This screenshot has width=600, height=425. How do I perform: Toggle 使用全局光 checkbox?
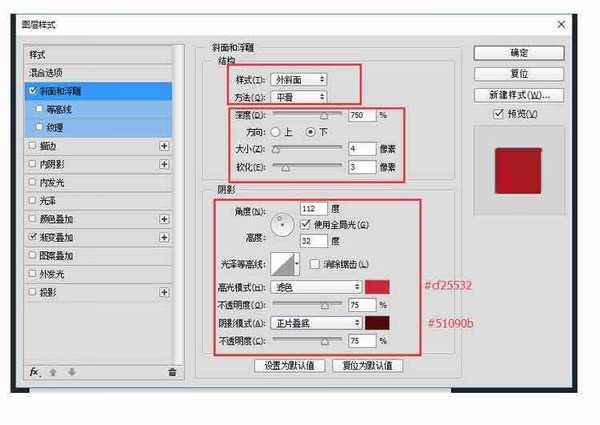(x=305, y=224)
